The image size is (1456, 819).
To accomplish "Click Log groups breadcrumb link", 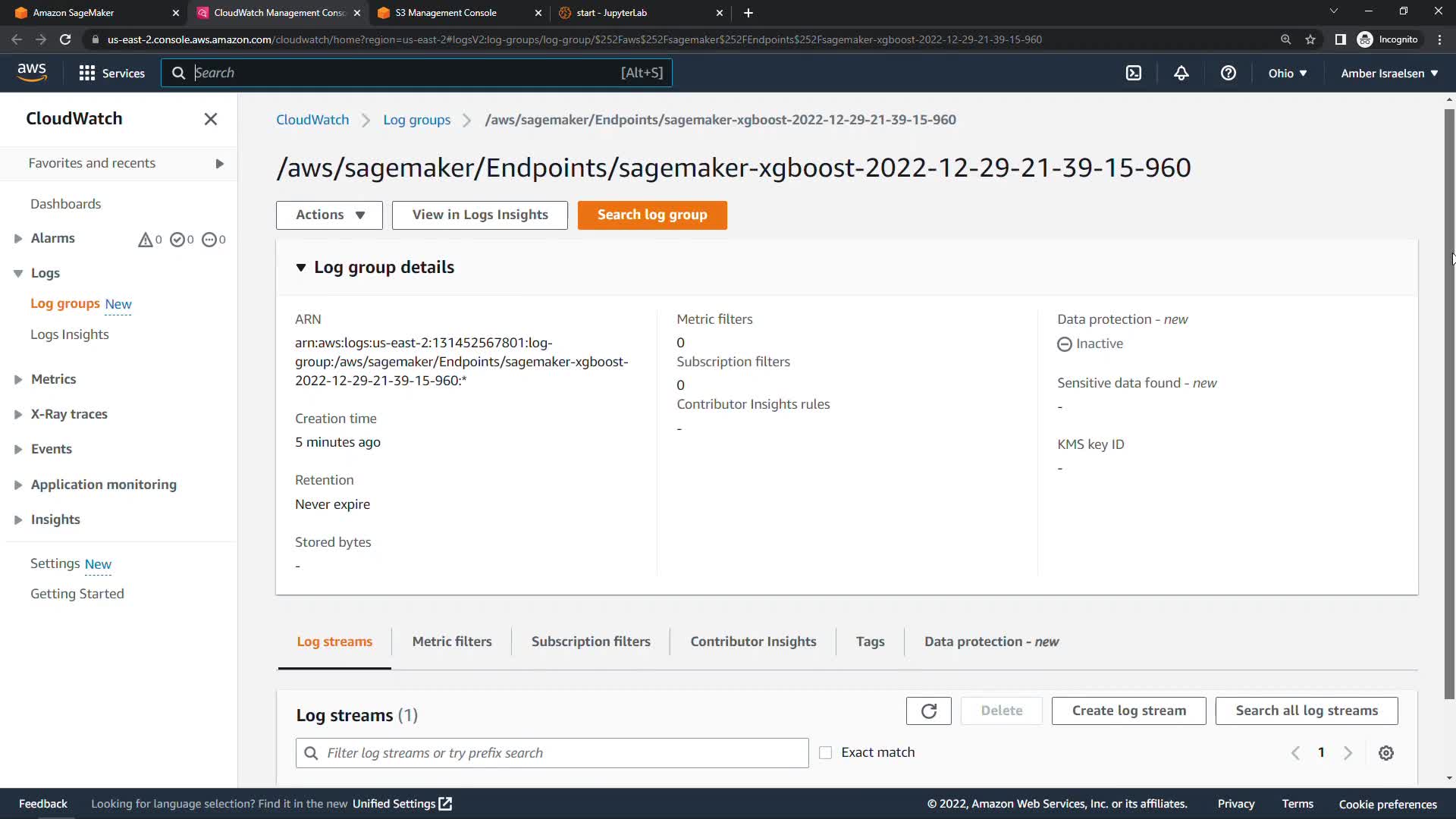I will (416, 120).
